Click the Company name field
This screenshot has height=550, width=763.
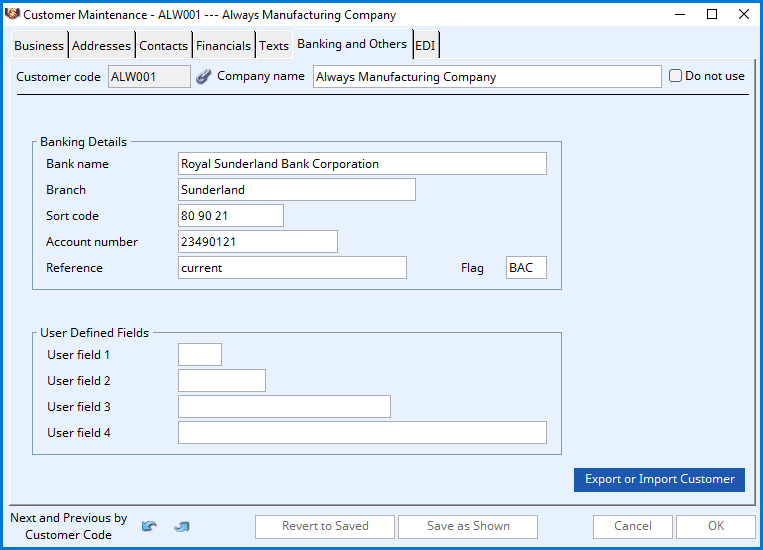coord(487,76)
